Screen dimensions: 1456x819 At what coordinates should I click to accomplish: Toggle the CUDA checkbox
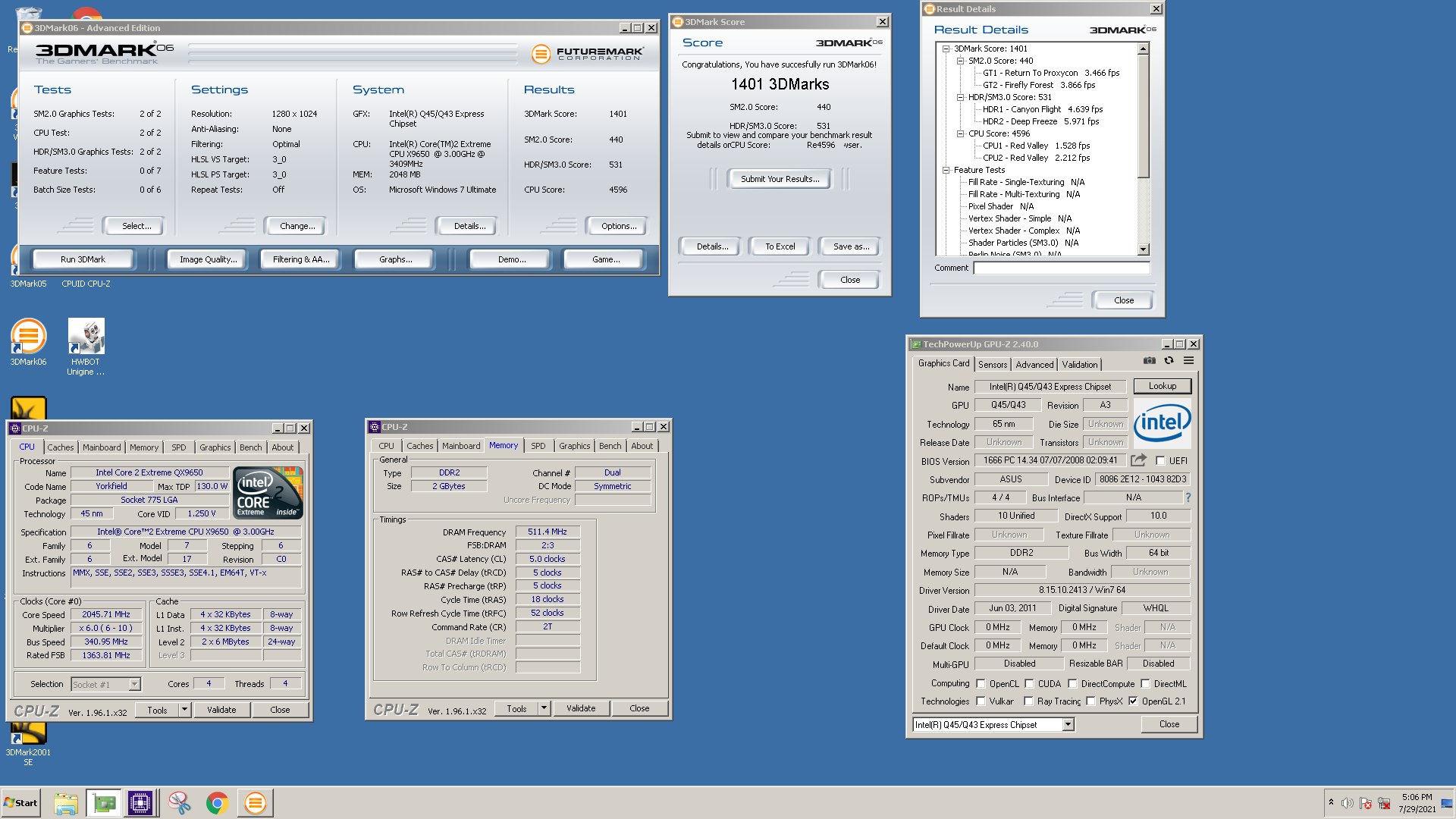(1029, 683)
